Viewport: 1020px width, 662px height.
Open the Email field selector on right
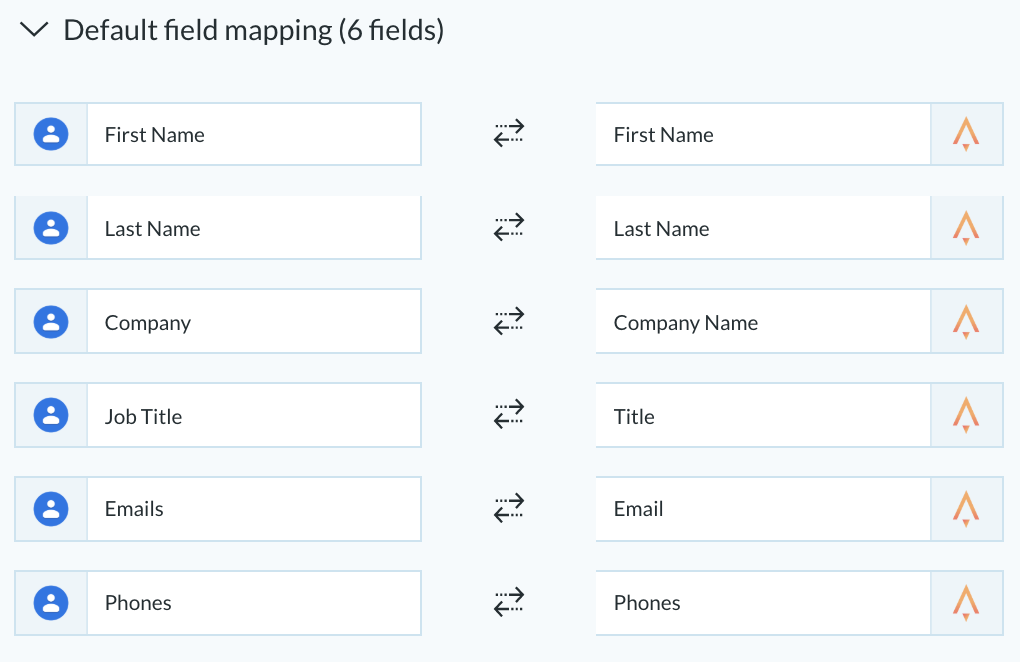pos(763,509)
